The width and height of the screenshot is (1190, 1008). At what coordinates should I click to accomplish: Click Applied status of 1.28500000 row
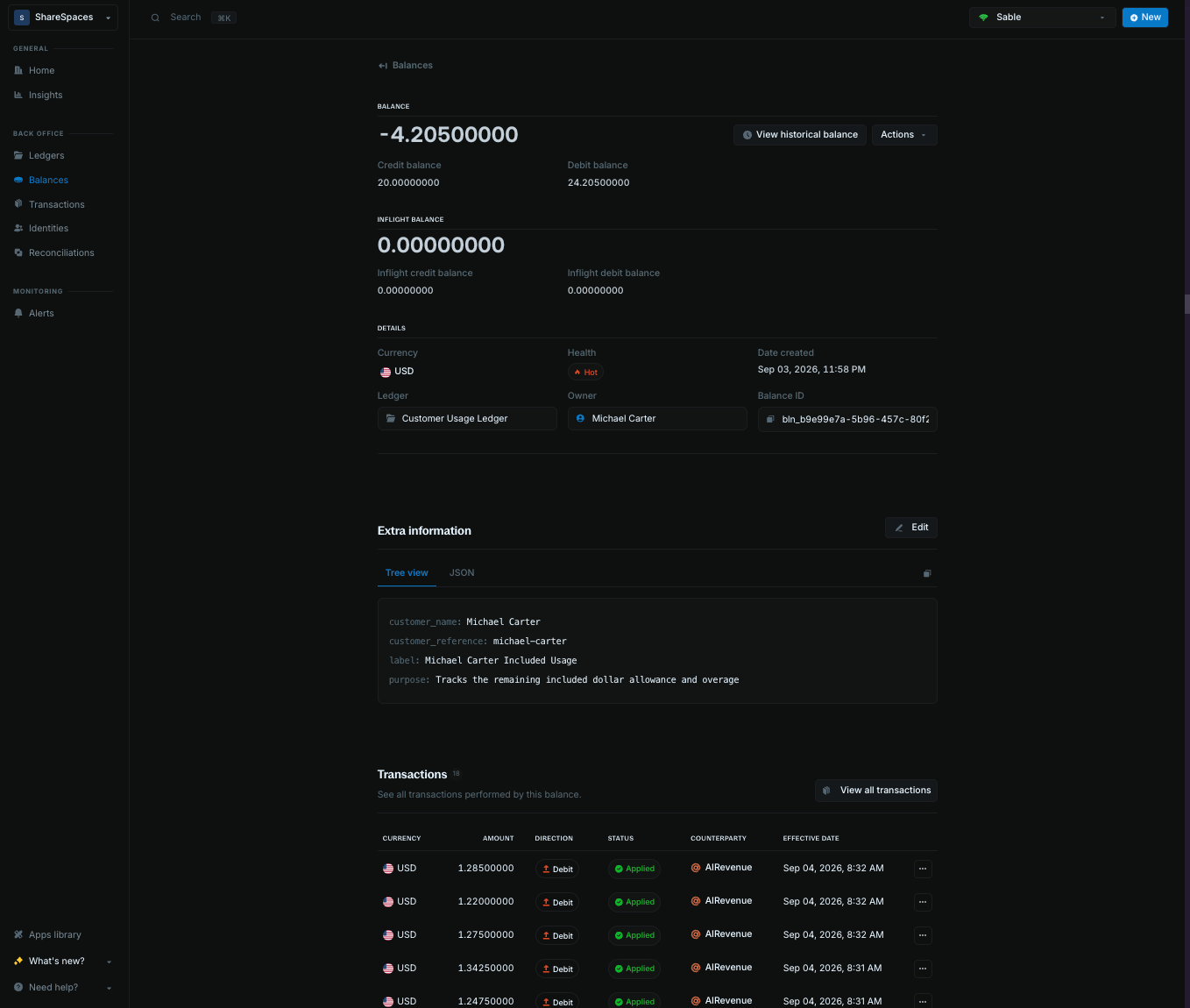point(634,869)
